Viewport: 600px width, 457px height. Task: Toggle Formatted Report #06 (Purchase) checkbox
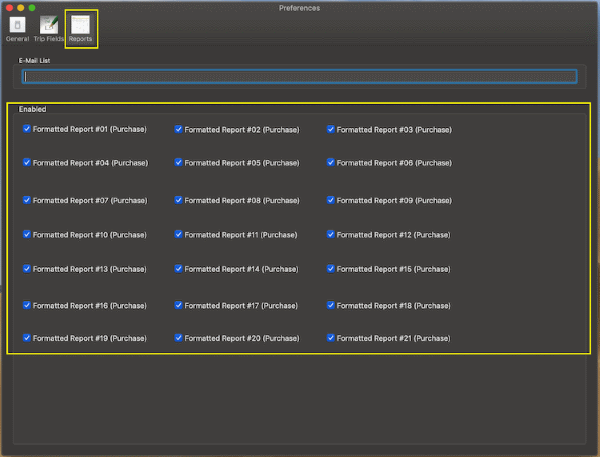pos(331,162)
